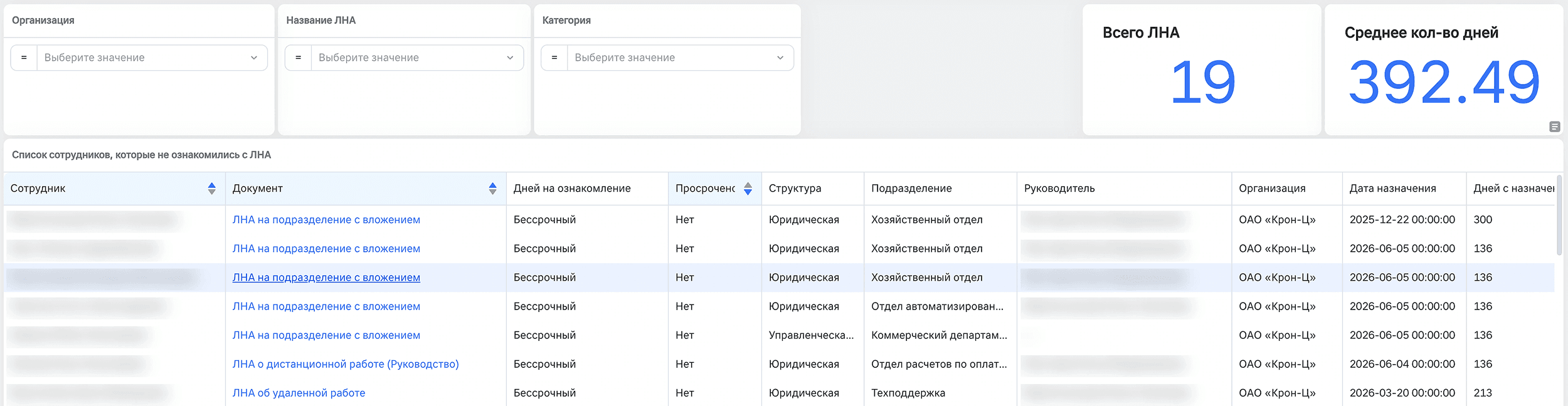
Task: Open the Организация value dropdown
Action: (152, 58)
